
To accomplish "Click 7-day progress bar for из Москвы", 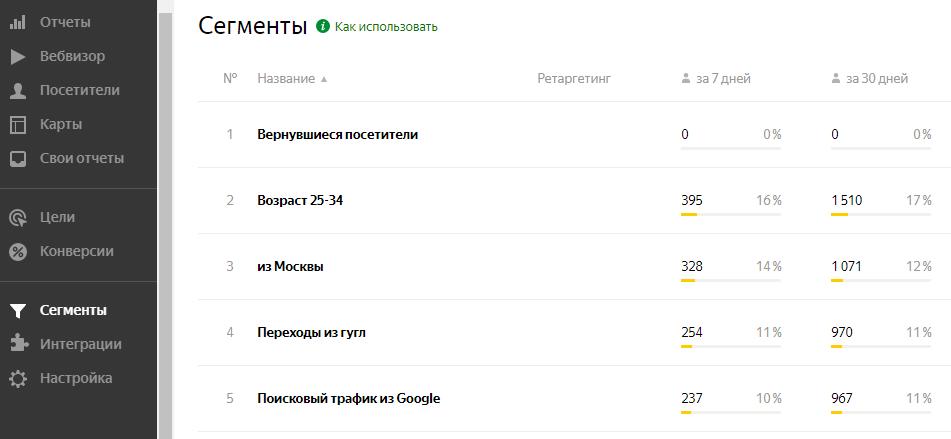I will point(731,281).
